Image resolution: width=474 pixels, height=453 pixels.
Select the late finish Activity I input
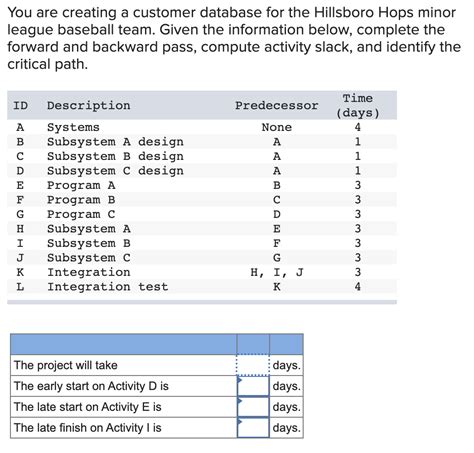pyautogui.click(x=253, y=427)
